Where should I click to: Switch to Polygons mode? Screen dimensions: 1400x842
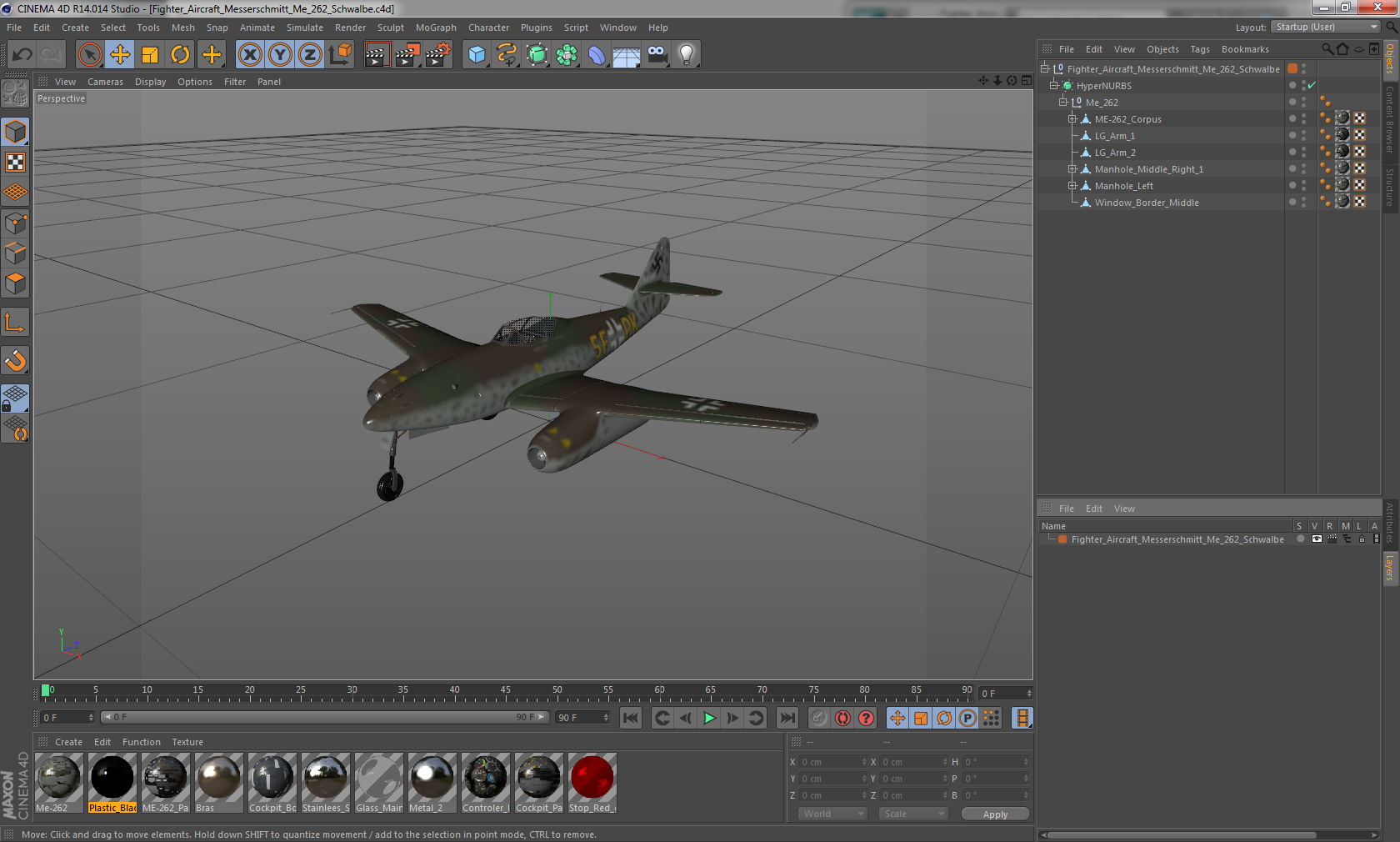(16, 283)
